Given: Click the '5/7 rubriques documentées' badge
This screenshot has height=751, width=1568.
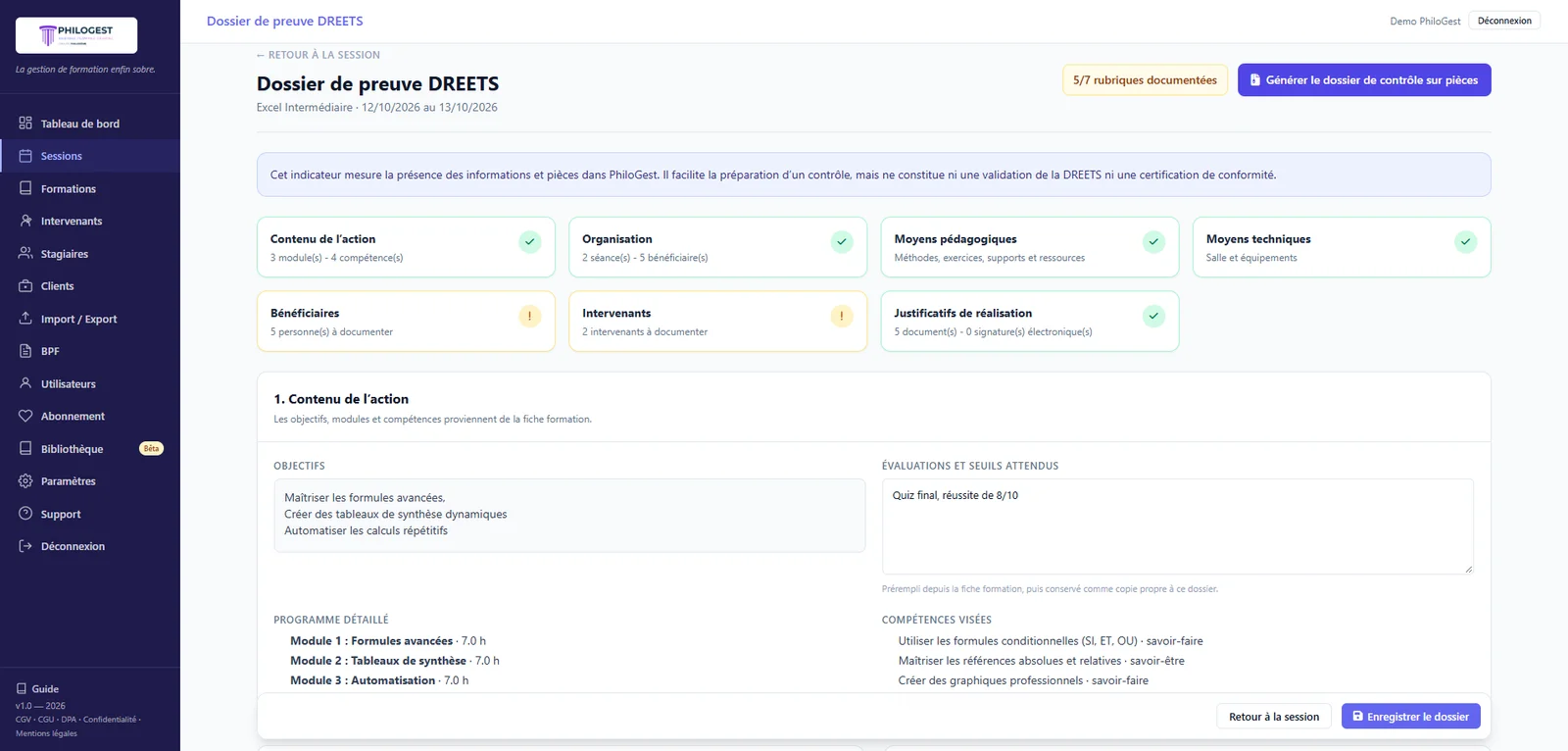Looking at the screenshot, I should 1145,80.
